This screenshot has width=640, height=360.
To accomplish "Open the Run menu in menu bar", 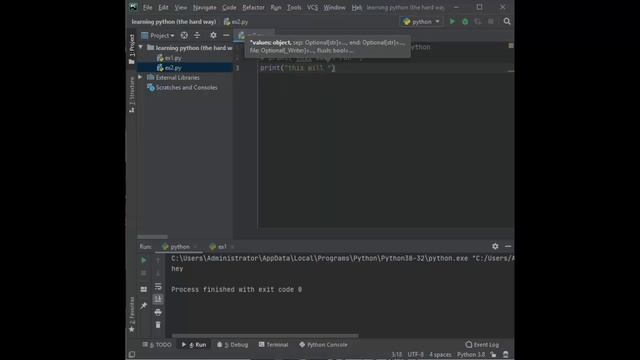I will pyautogui.click(x=276, y=7).
